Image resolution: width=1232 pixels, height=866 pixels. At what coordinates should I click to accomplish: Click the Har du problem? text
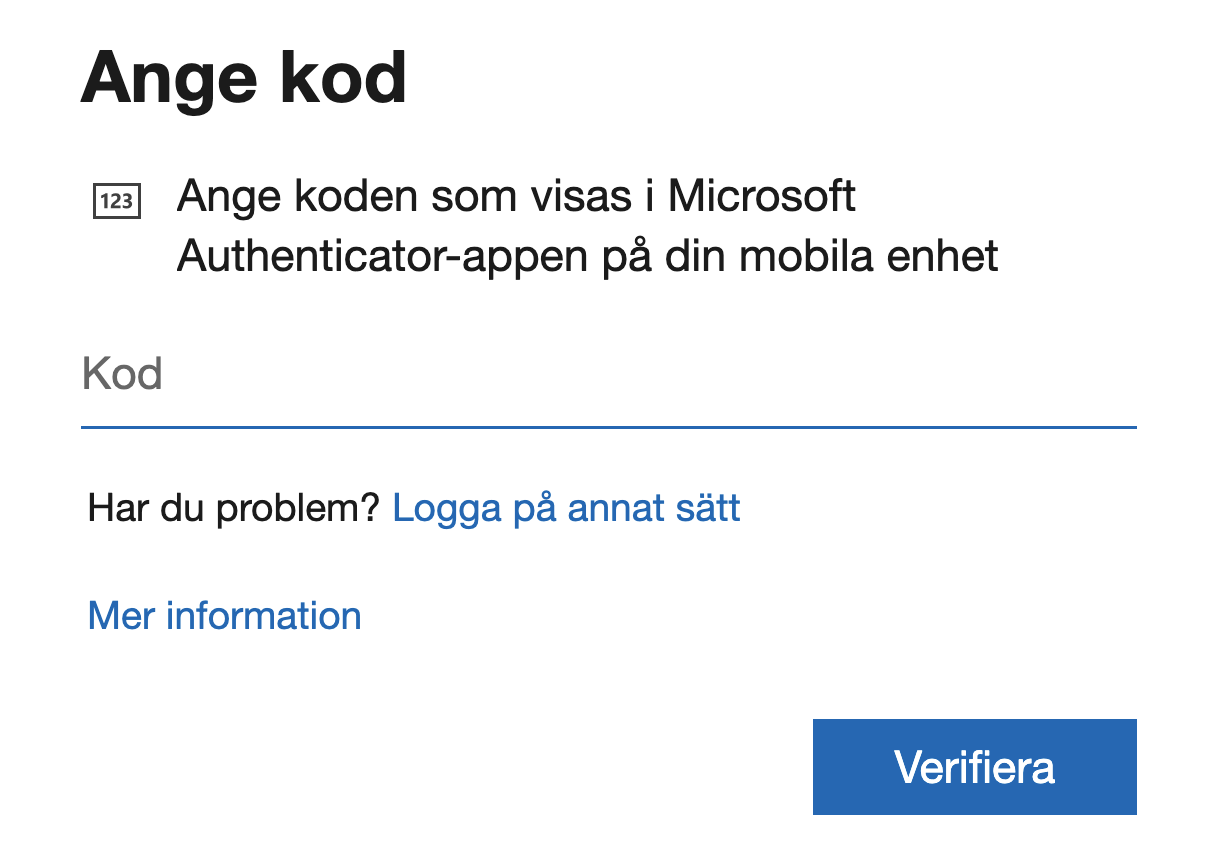coord(234,509)
